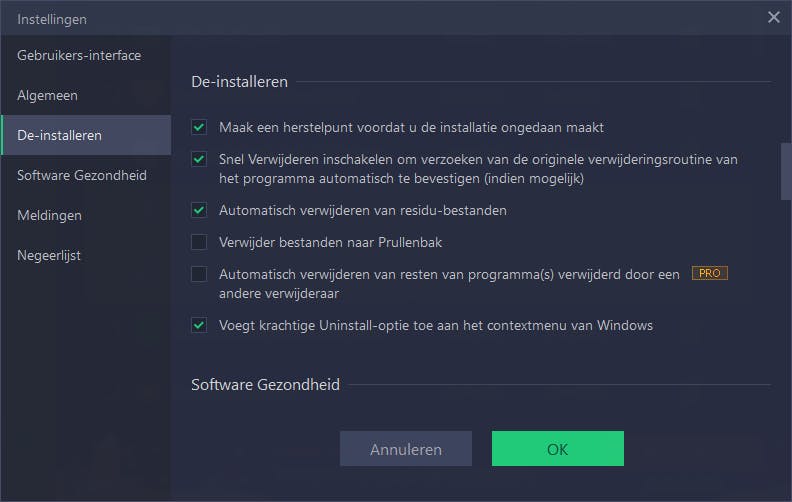Viewport: 792px width, 502px height.
Task: Click the De-installeren section heading
Action: point(239,81)
